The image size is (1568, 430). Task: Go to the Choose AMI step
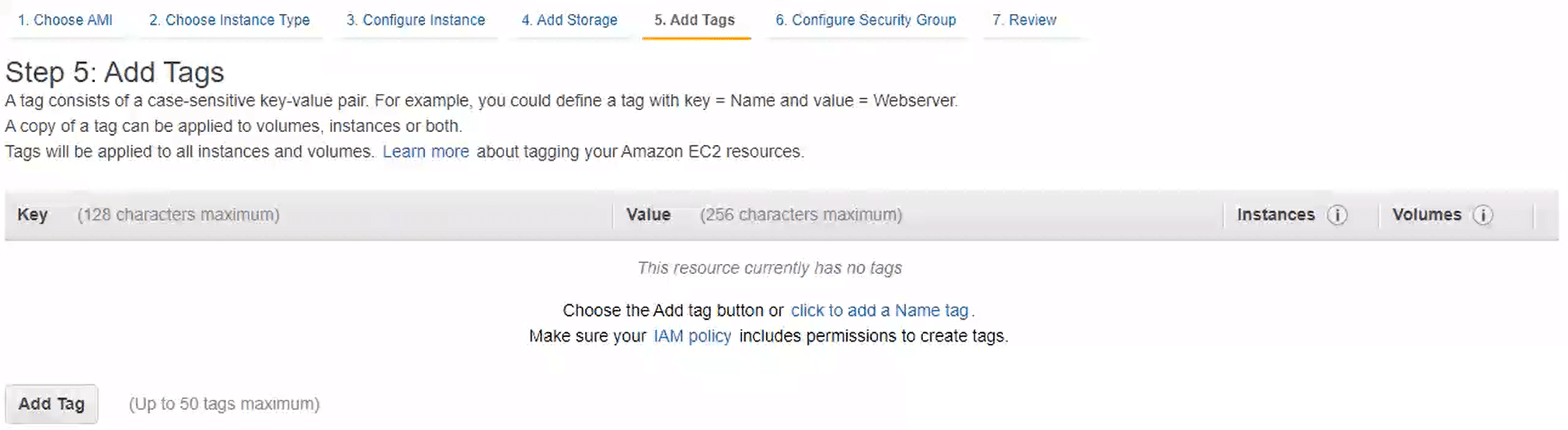[65, 20]
